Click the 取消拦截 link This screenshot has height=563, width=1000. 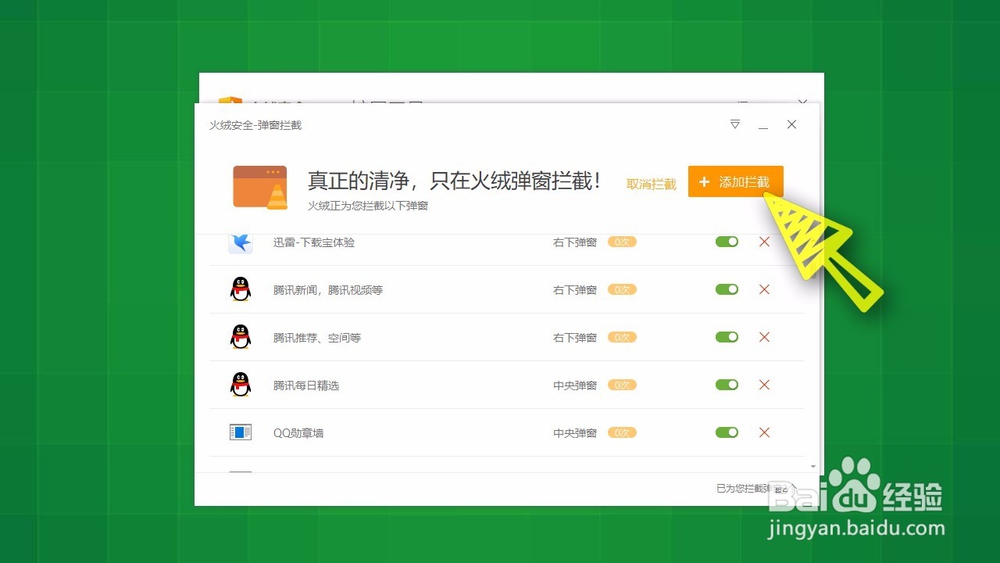(x=651, y=184)
